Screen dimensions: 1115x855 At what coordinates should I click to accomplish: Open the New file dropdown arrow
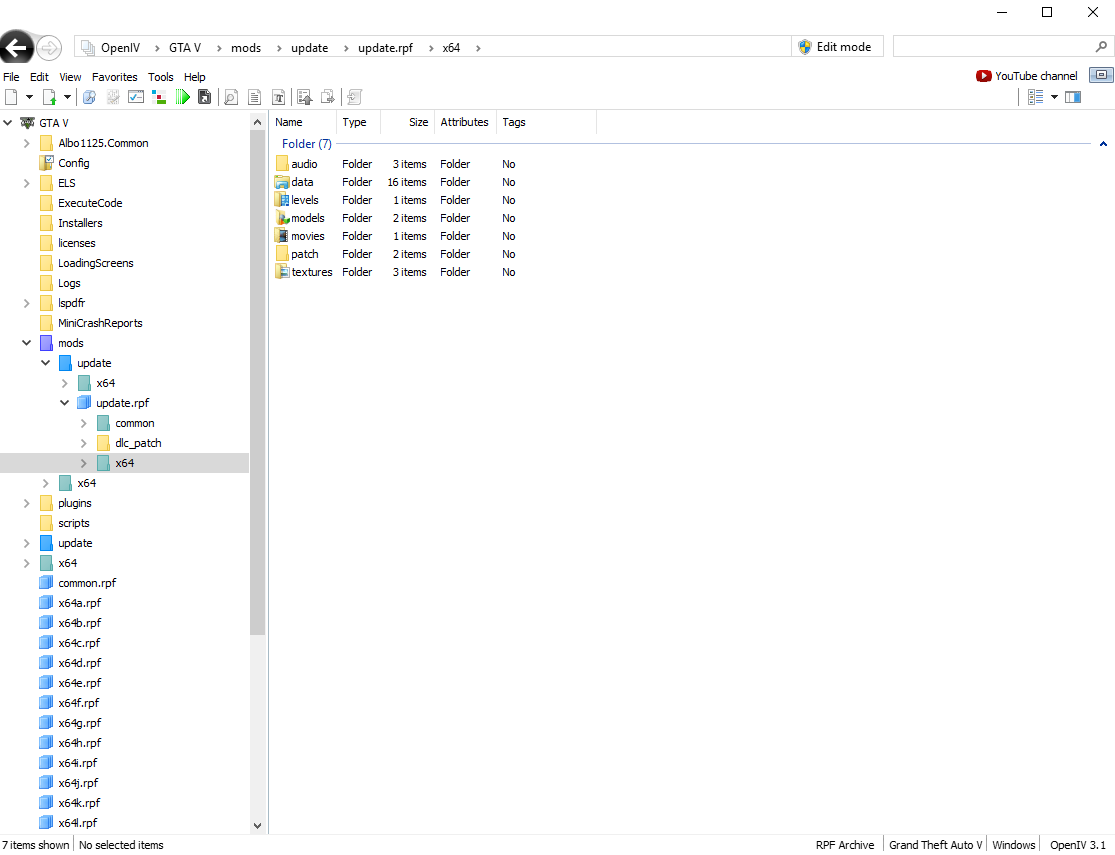point(29,97)
